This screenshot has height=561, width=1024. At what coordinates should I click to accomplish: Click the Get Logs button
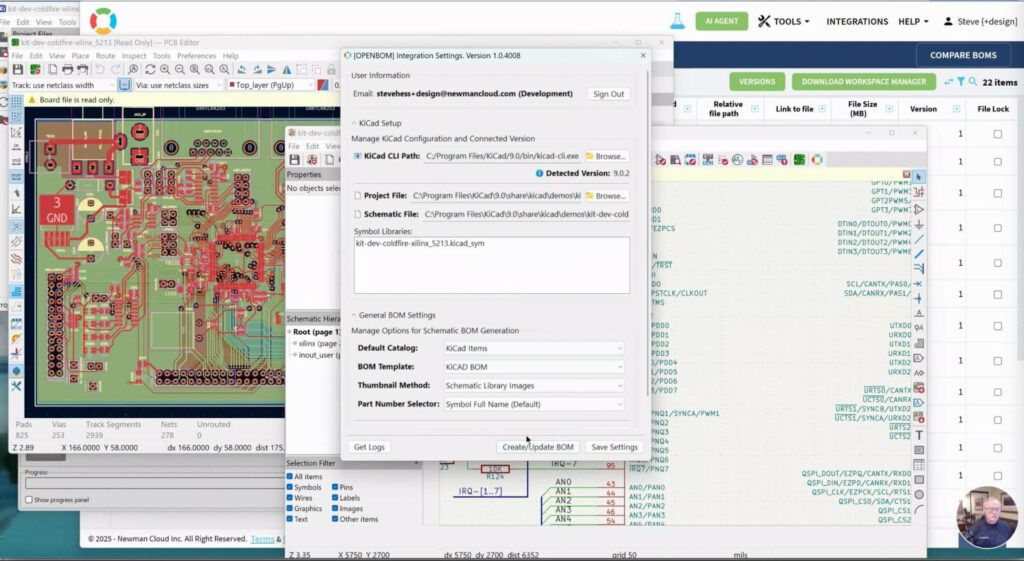[369, 447]
